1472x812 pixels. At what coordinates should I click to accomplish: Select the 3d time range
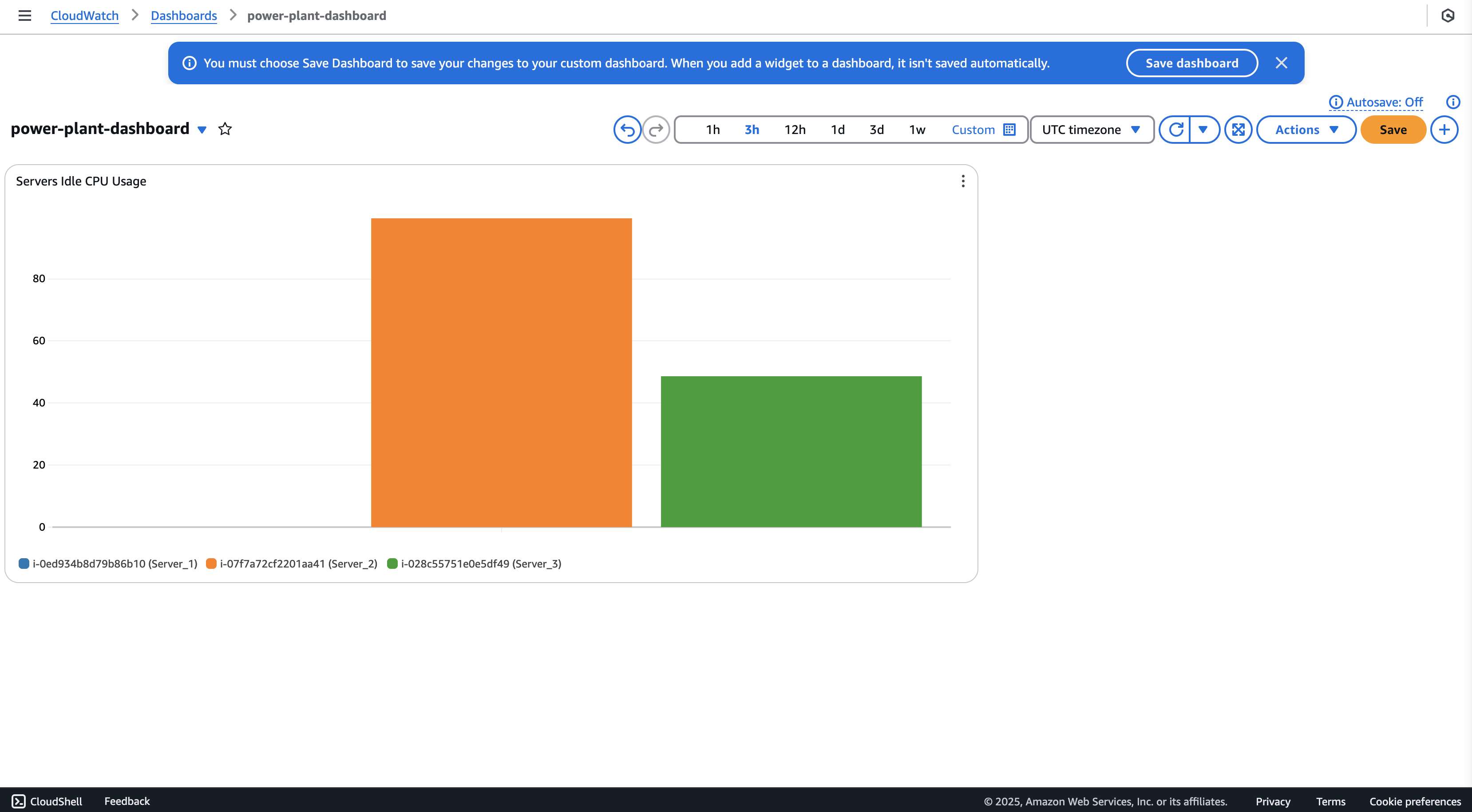coord(877,130)
